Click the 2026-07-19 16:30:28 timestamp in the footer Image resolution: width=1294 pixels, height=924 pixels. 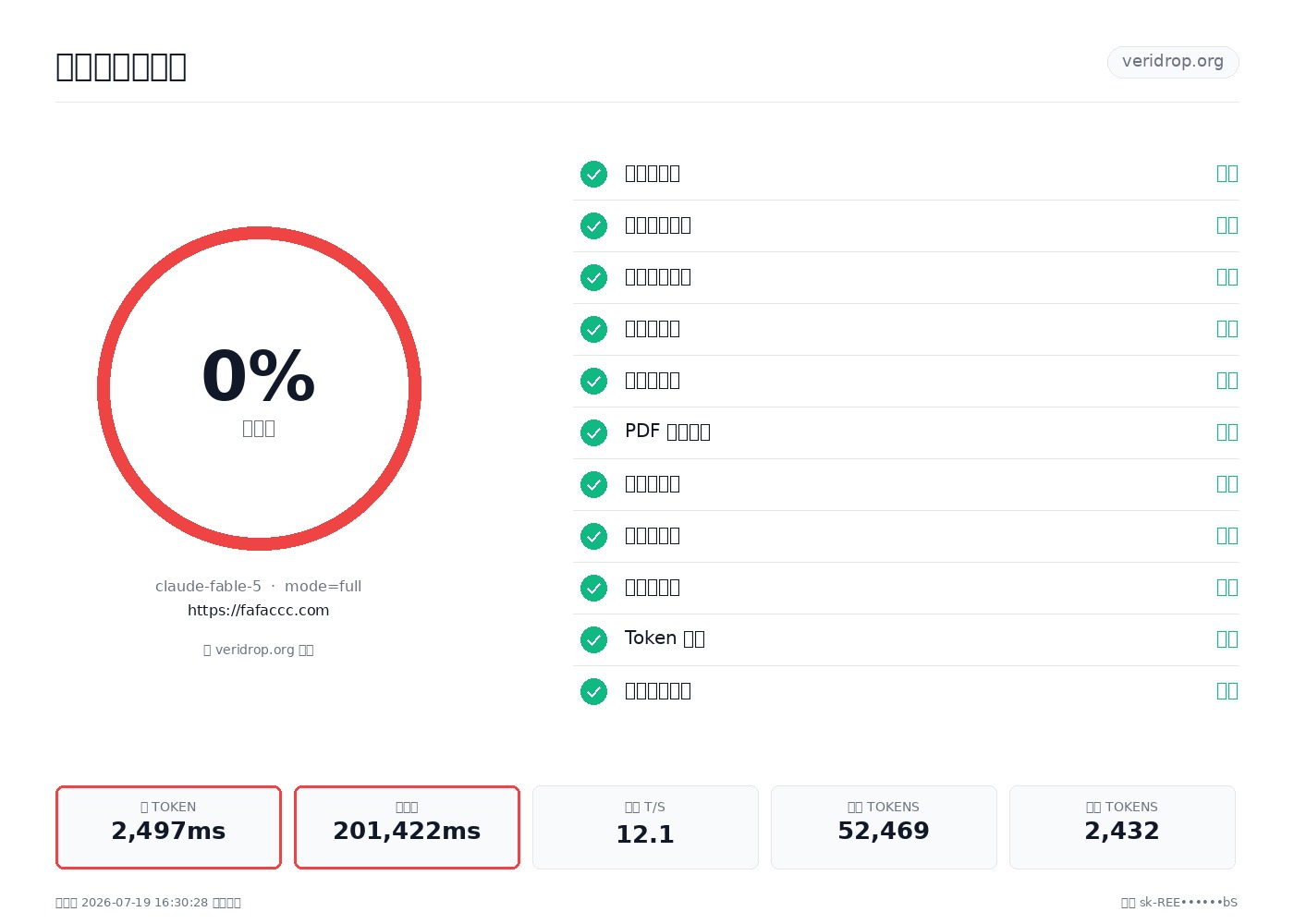[145, 903]
